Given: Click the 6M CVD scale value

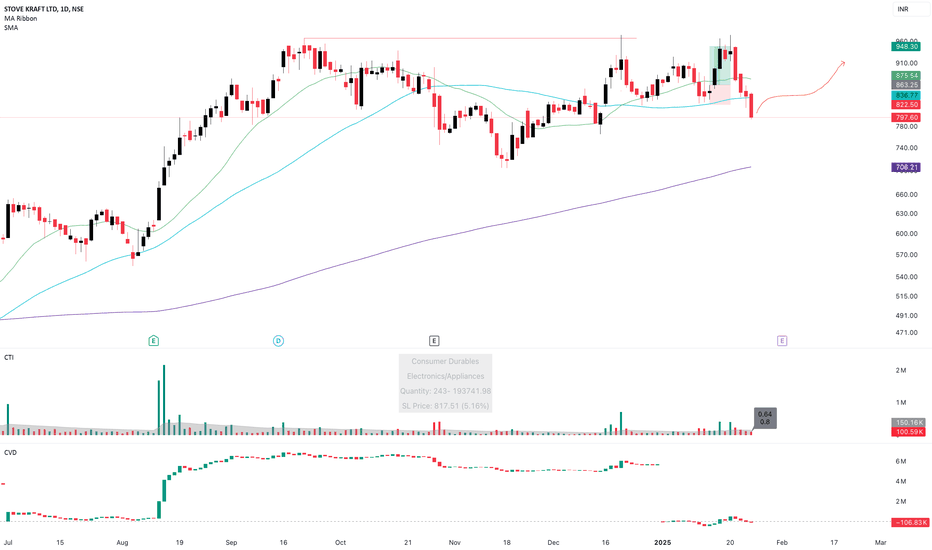Looking at the screenshot, I should tap(901, 461).
